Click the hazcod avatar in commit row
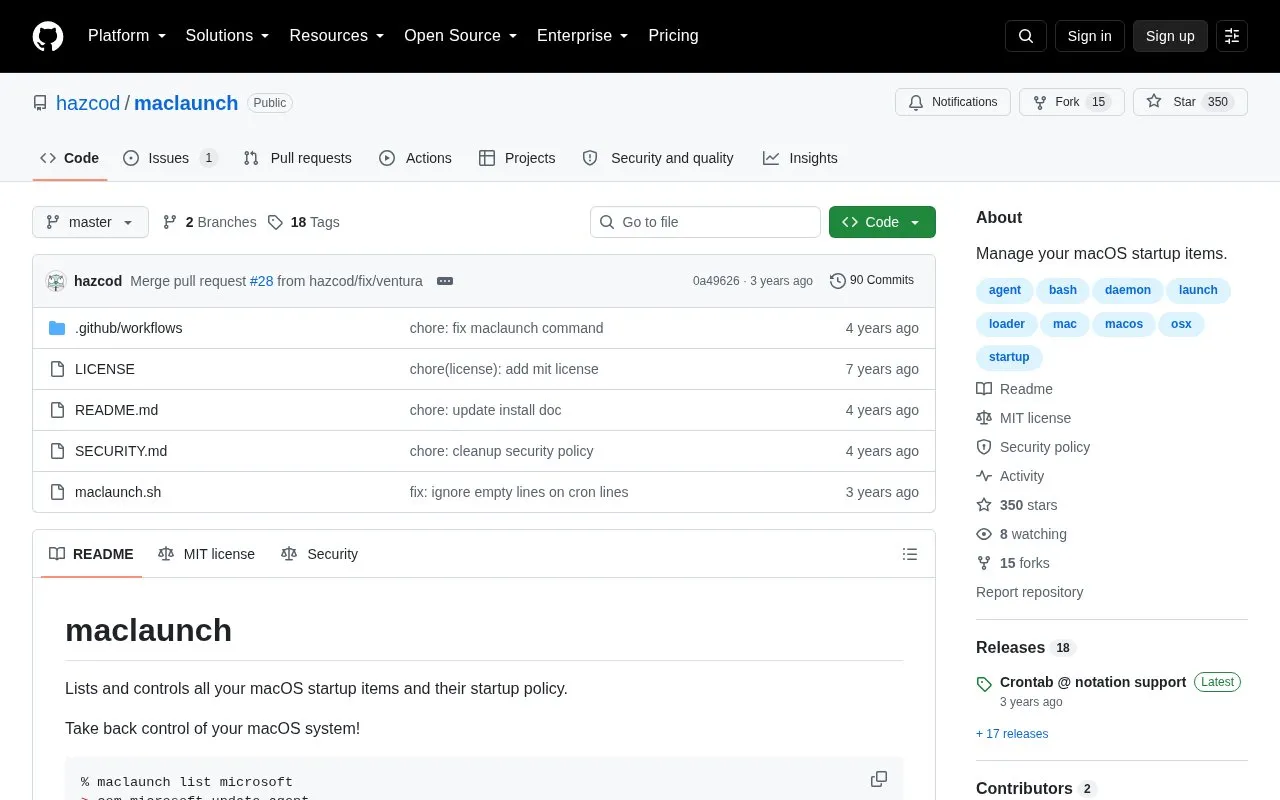1280x800 pixels. tap(56, 281)
